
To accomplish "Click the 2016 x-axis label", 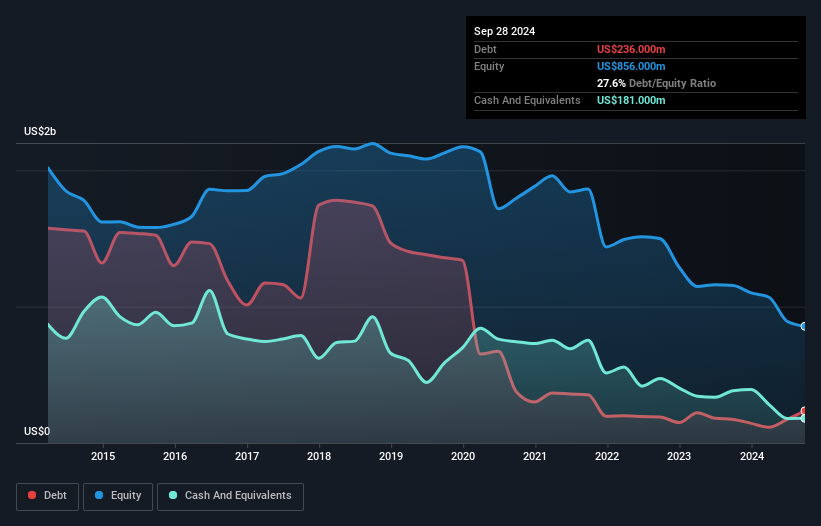I will point(175,456).
